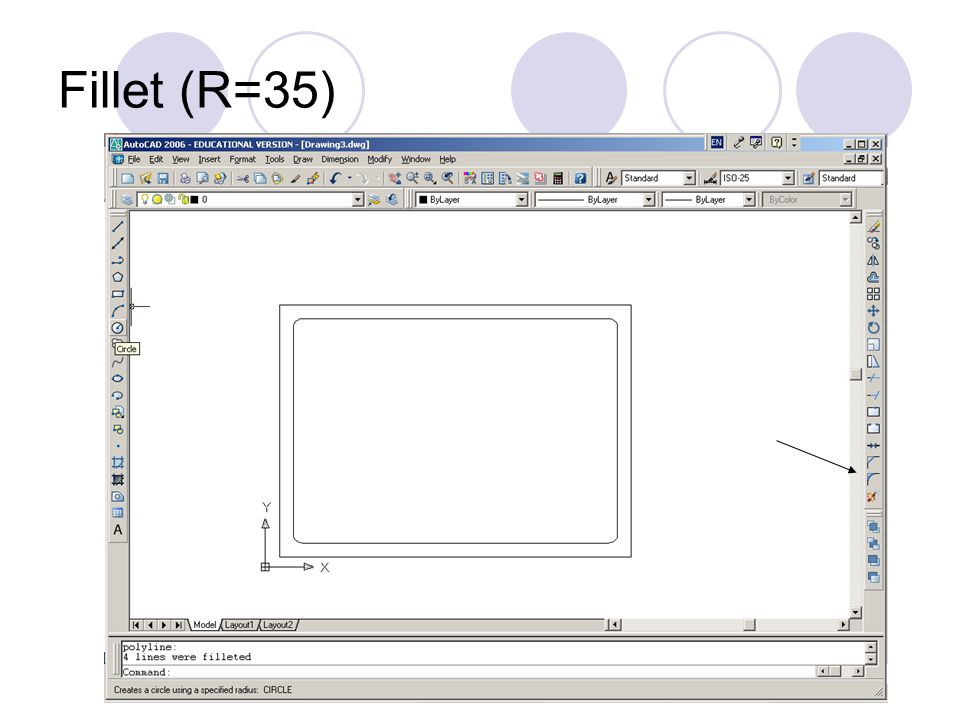Select the Line tool in Draw toolbar
This screenshot has height=720, width=960.
point(118,227)
